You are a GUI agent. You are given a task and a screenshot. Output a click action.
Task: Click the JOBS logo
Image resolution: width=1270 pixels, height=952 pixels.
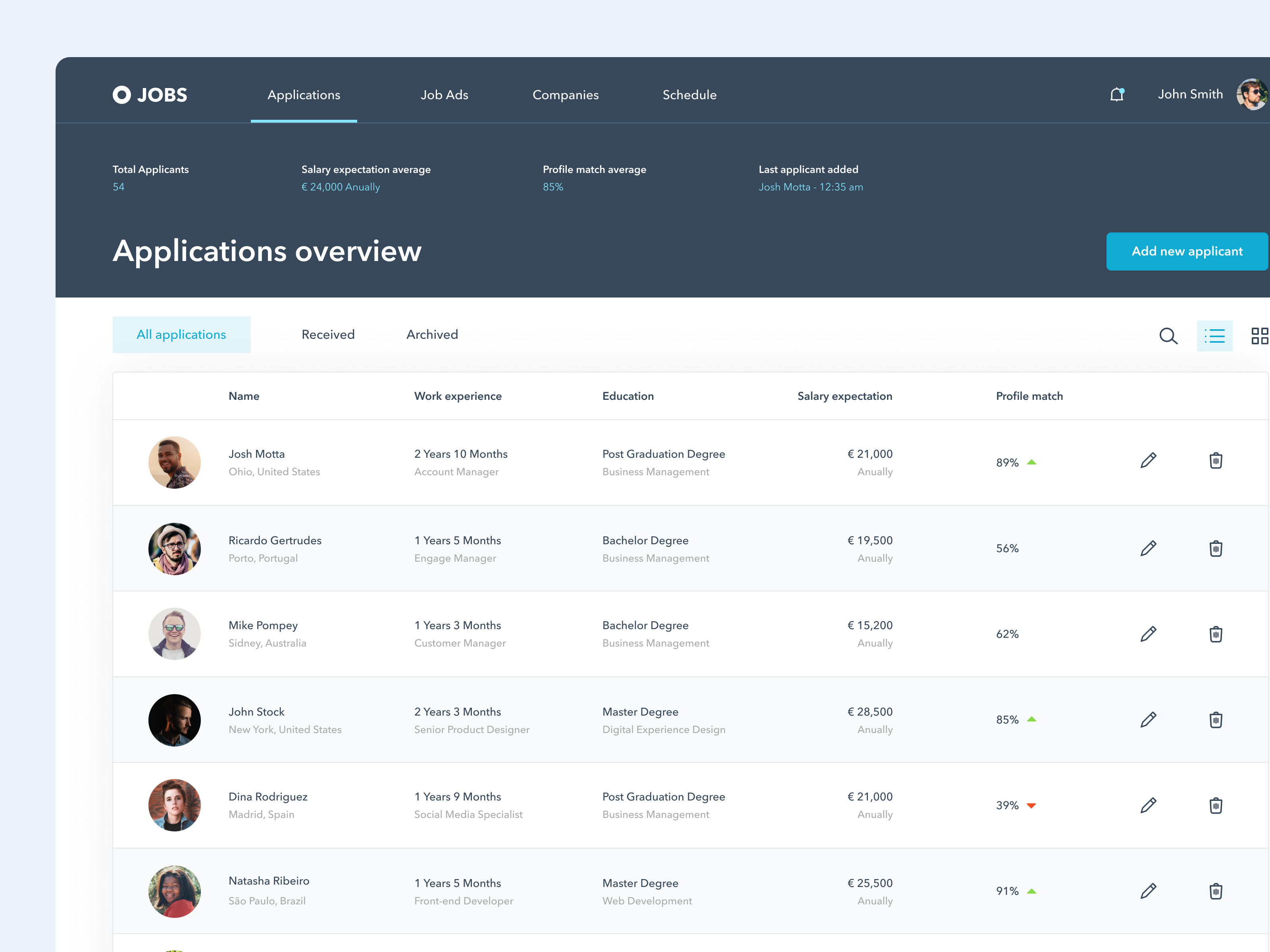tap(150, 95)
